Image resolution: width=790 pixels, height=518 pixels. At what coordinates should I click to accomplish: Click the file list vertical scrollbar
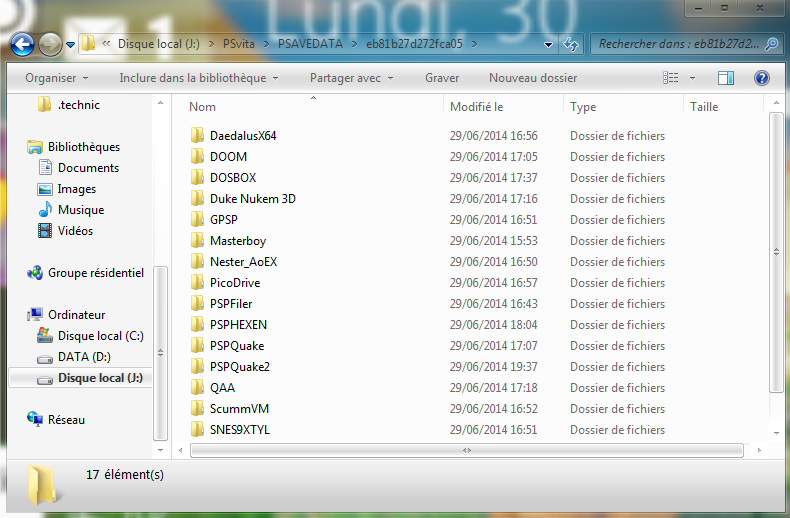point(776,252)
